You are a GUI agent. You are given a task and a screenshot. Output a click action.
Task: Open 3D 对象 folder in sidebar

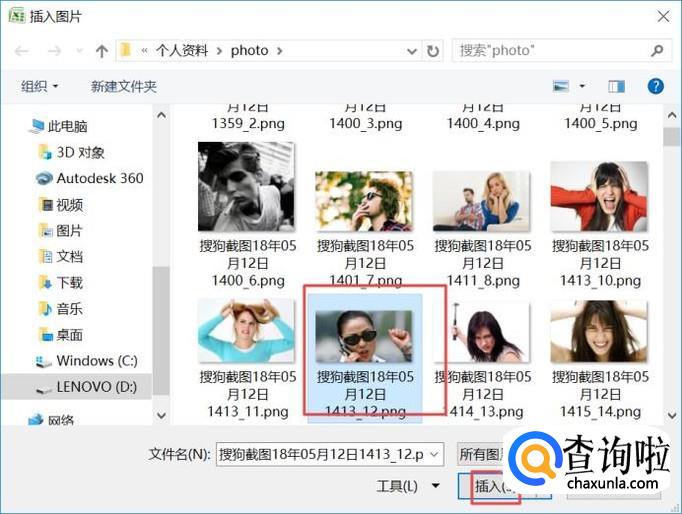[x=80, y=152]
